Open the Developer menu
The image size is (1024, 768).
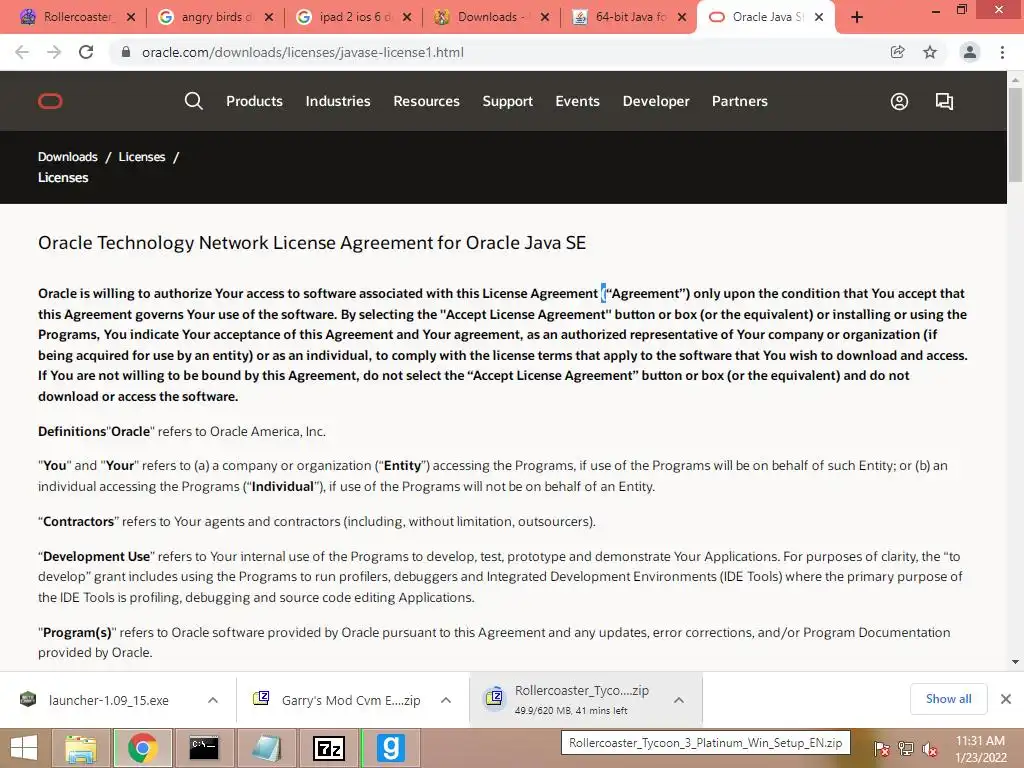(656, 101)
